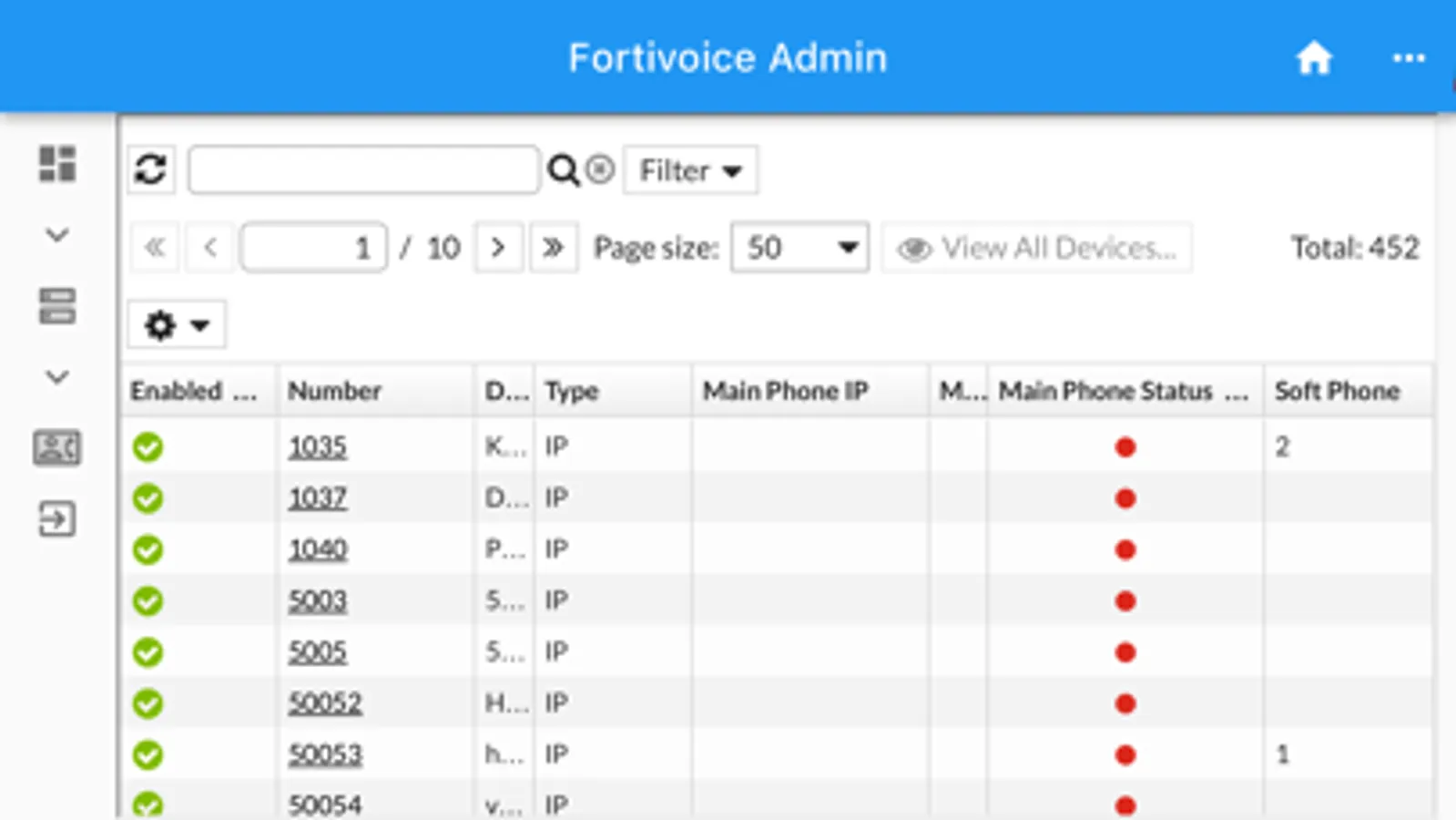Go to the first page

click(x=156, y=248)
